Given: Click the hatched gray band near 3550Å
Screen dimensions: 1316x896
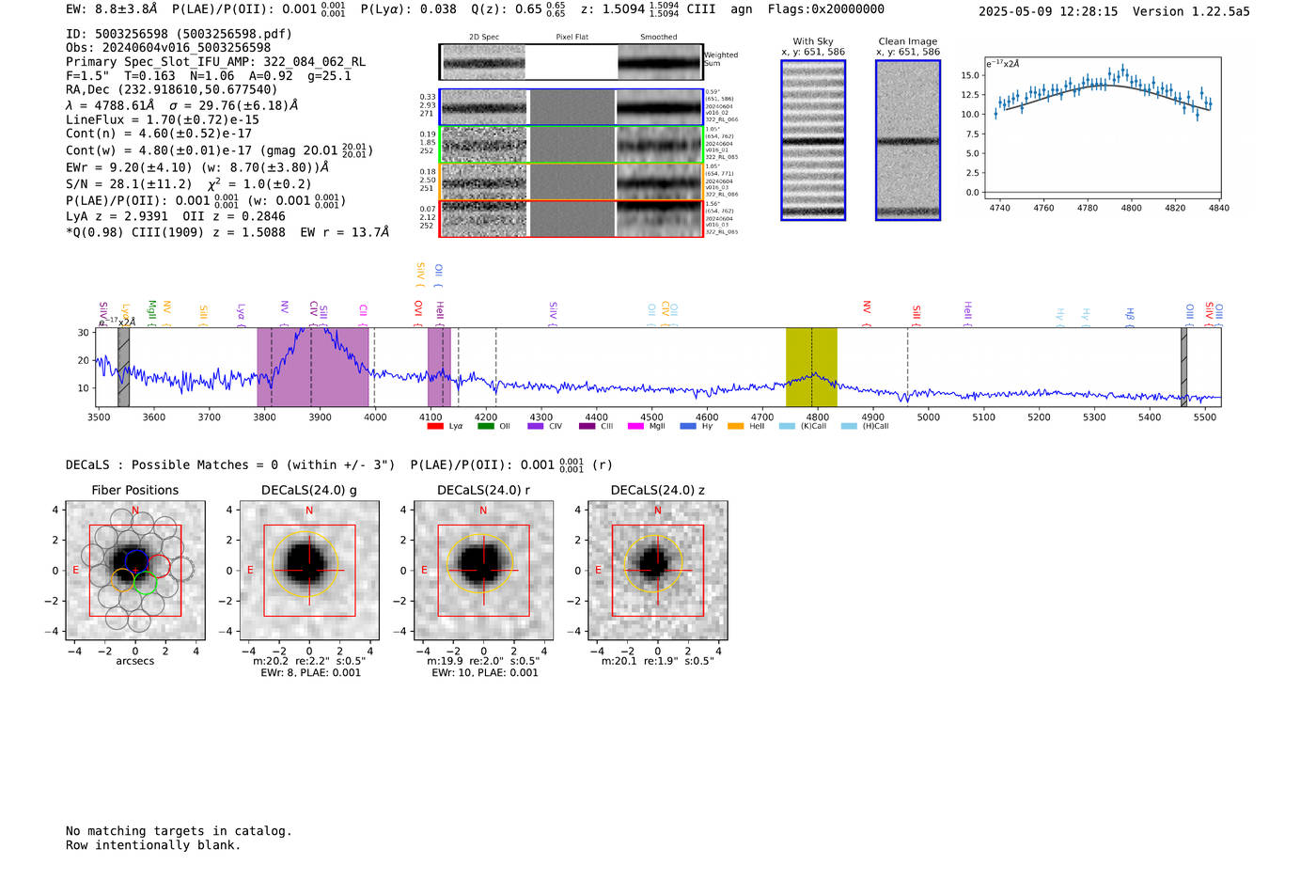Looking at the screenshot, I should coord(123,367).
